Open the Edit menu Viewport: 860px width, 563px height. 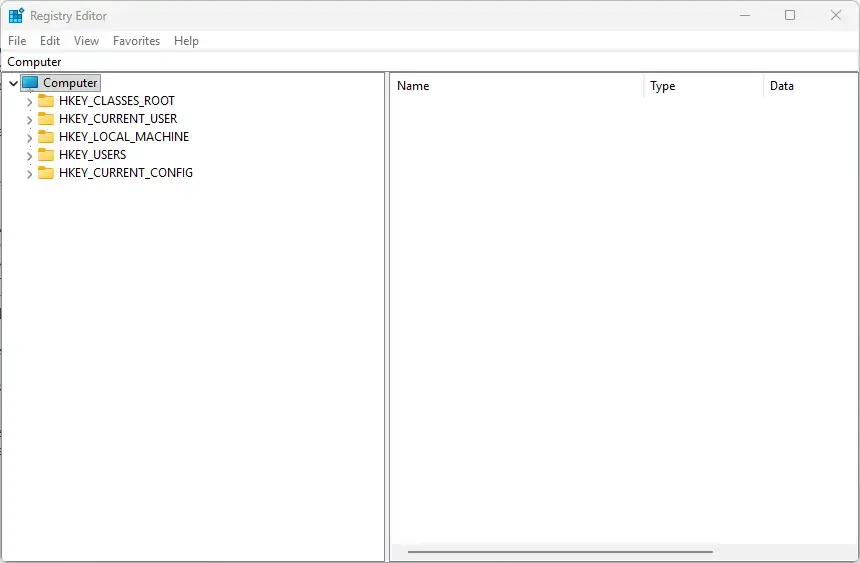pyautogui.click(x=50, y=41)
